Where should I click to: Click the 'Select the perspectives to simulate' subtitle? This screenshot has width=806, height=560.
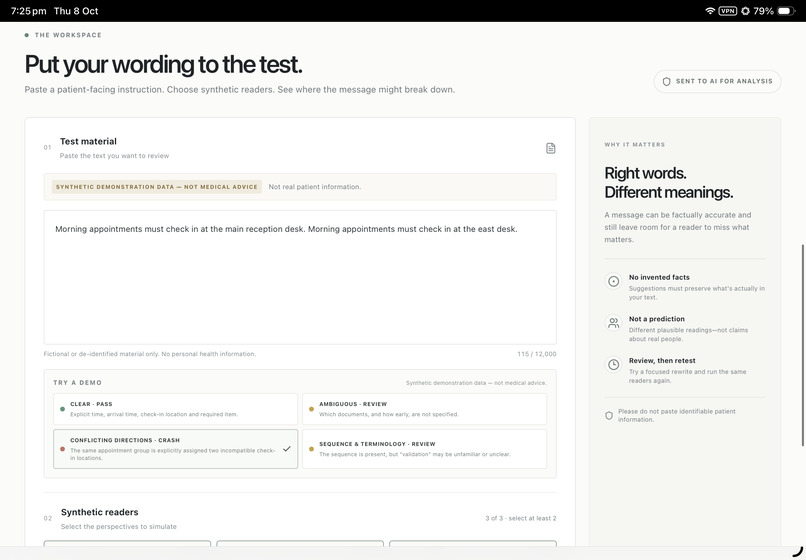[119, 527]
